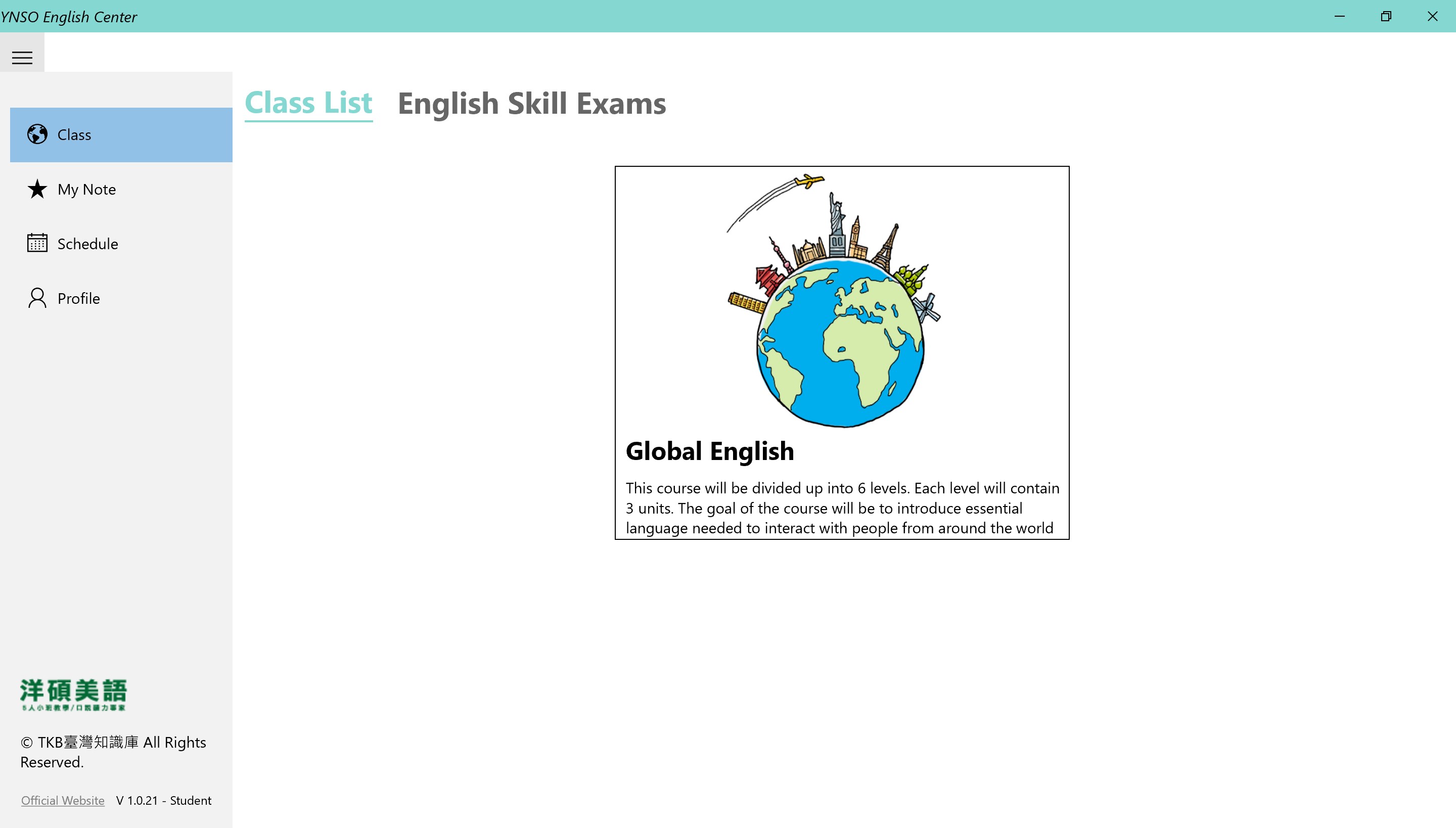This screenshot has width=1456, height=828.
Task: Switch to the English Skill Exams tab
Action: tap(531, 104)
